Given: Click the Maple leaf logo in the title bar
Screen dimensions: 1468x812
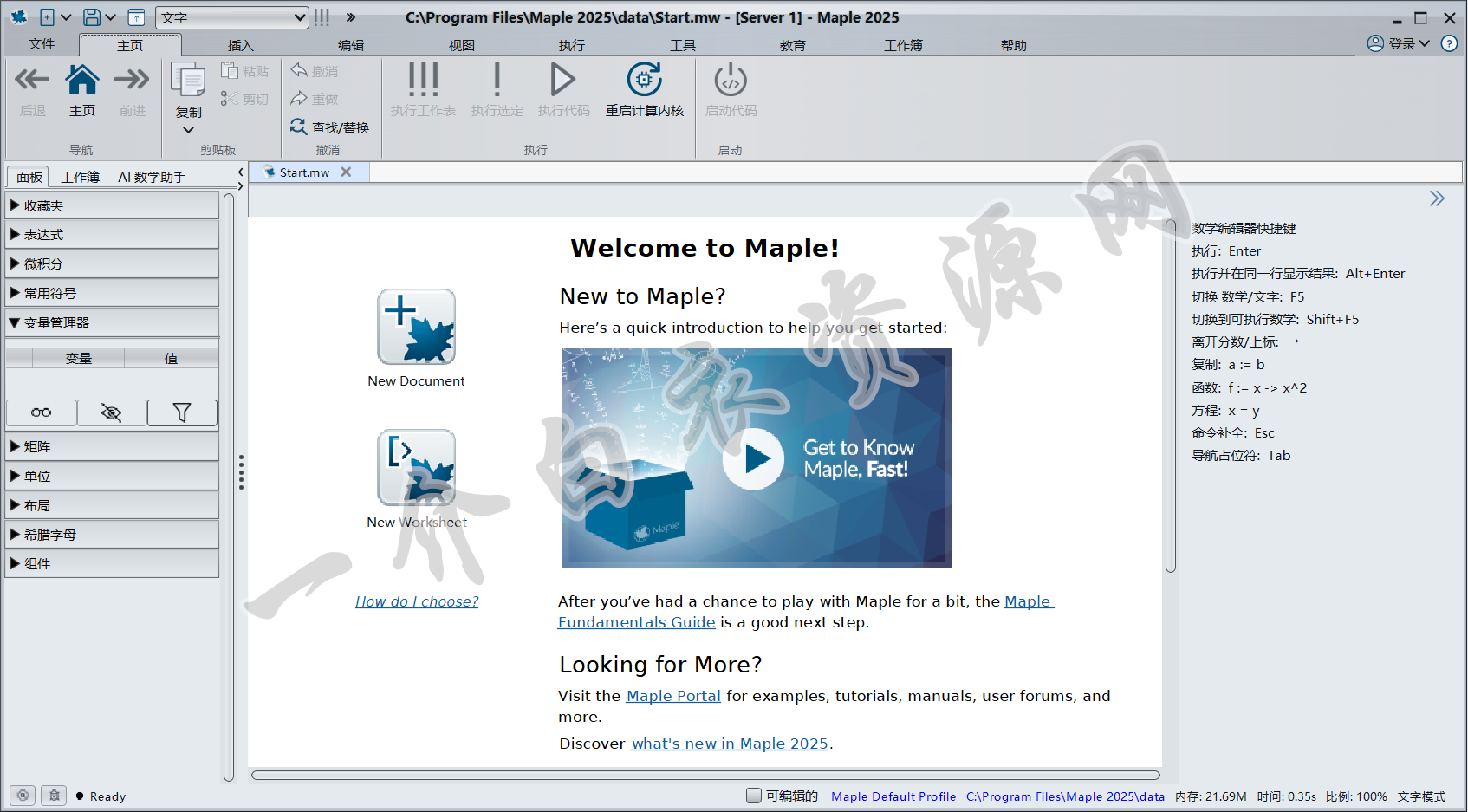Looking at the screenshot, I should click(x=18, y=16).
